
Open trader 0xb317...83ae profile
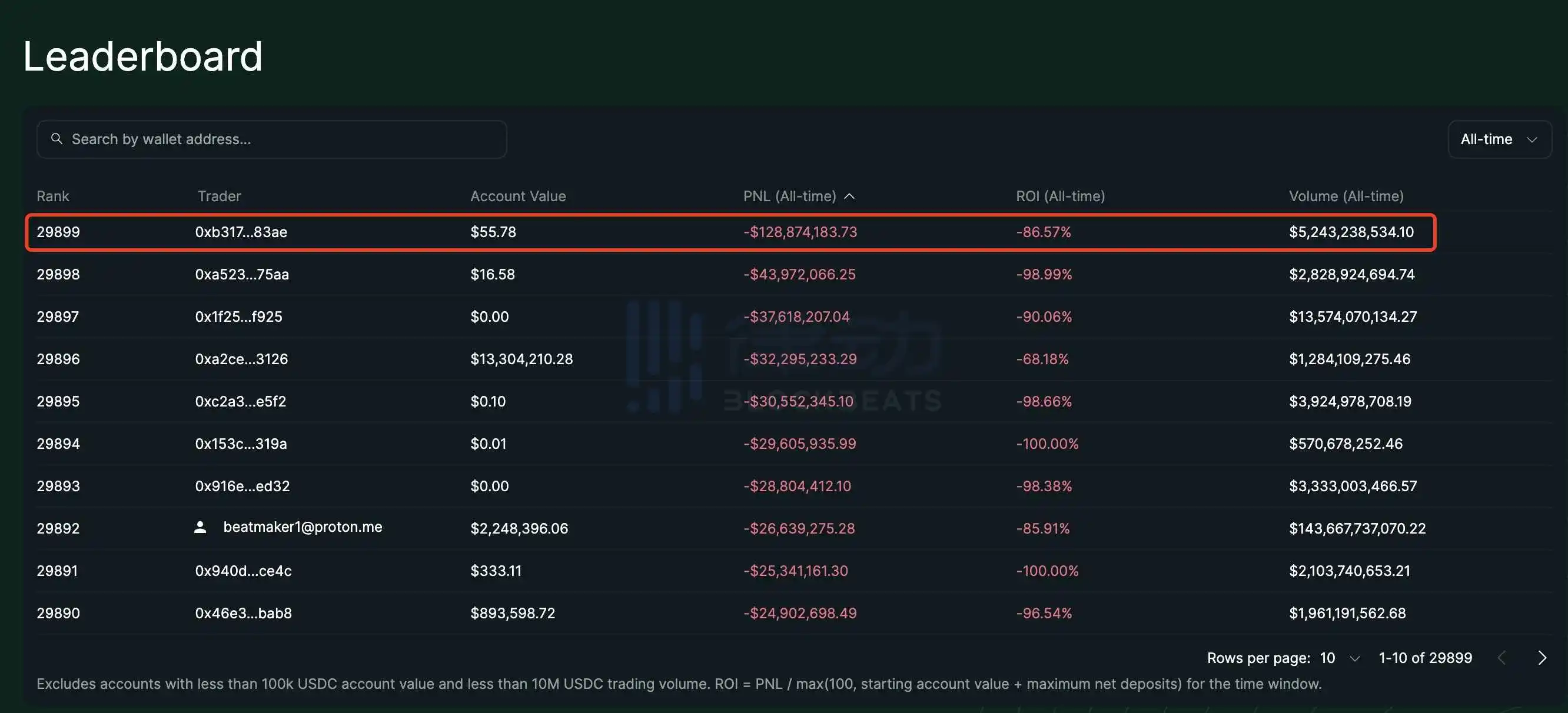(x=242, y=232)
